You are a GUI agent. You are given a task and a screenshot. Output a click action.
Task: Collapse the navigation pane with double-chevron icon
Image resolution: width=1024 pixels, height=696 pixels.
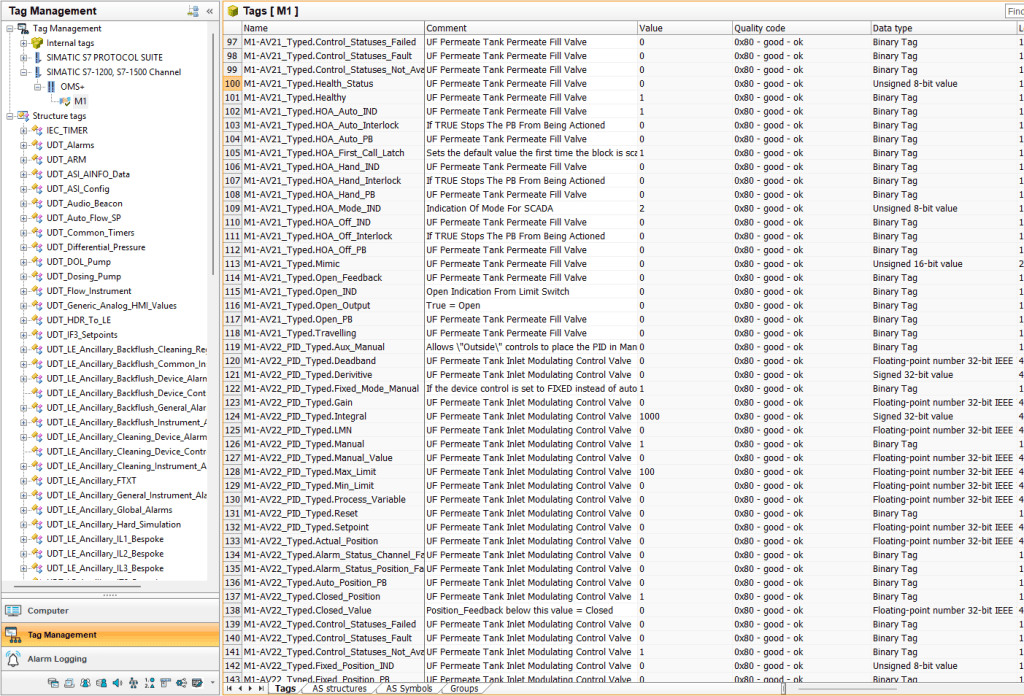coord(209,11)
